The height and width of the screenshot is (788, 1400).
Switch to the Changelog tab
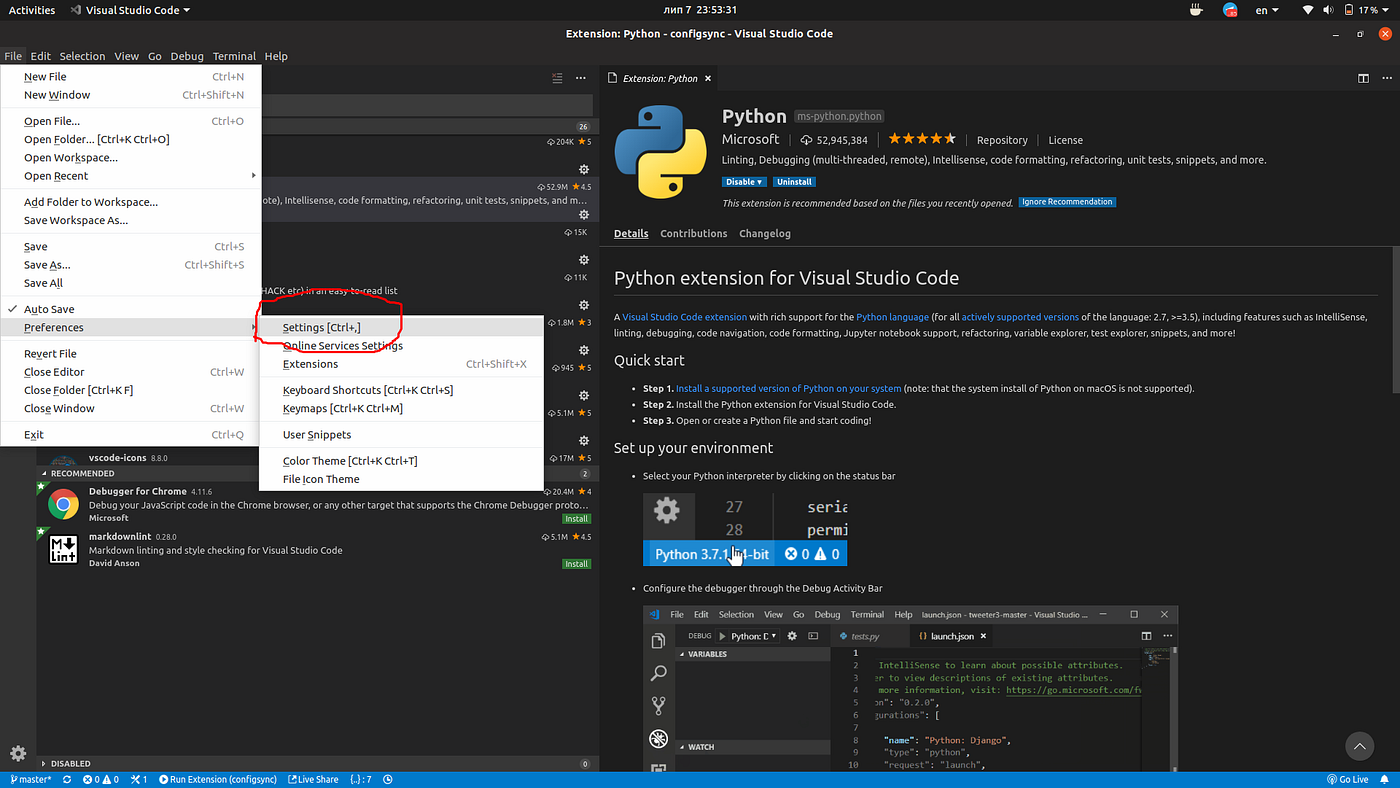[x=765, y=233]
